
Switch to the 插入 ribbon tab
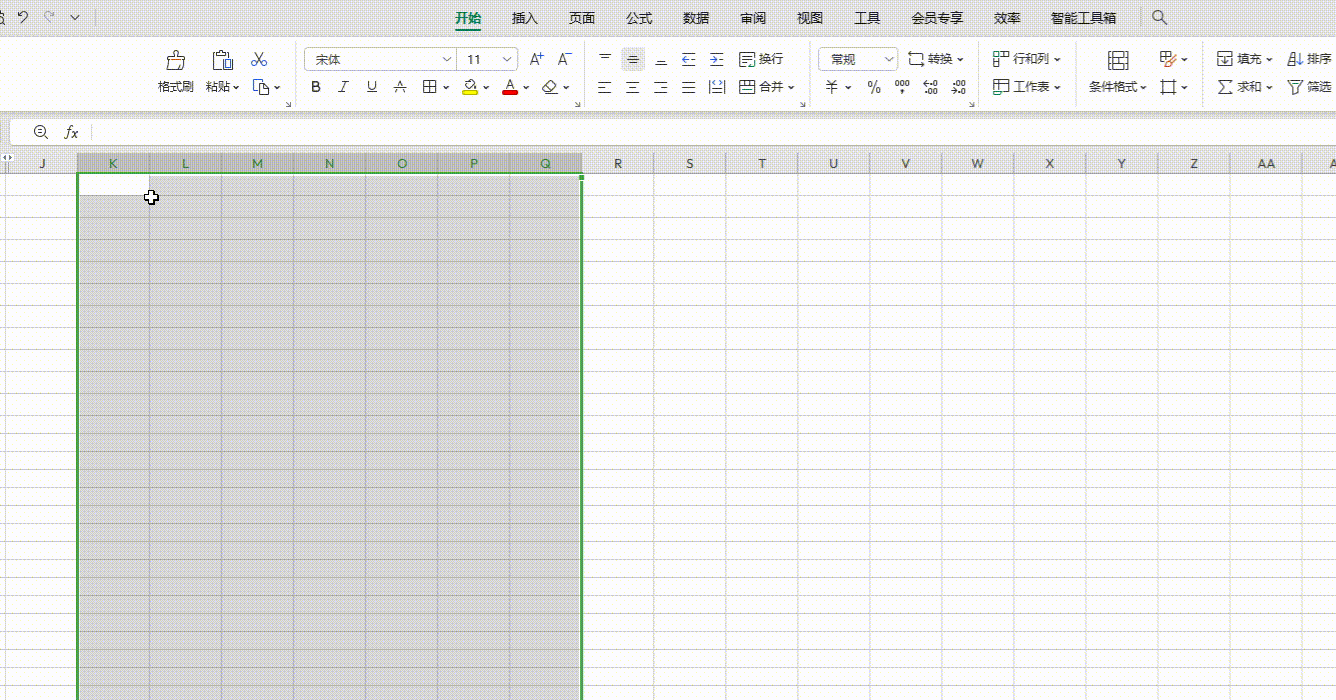pos(525,18)
